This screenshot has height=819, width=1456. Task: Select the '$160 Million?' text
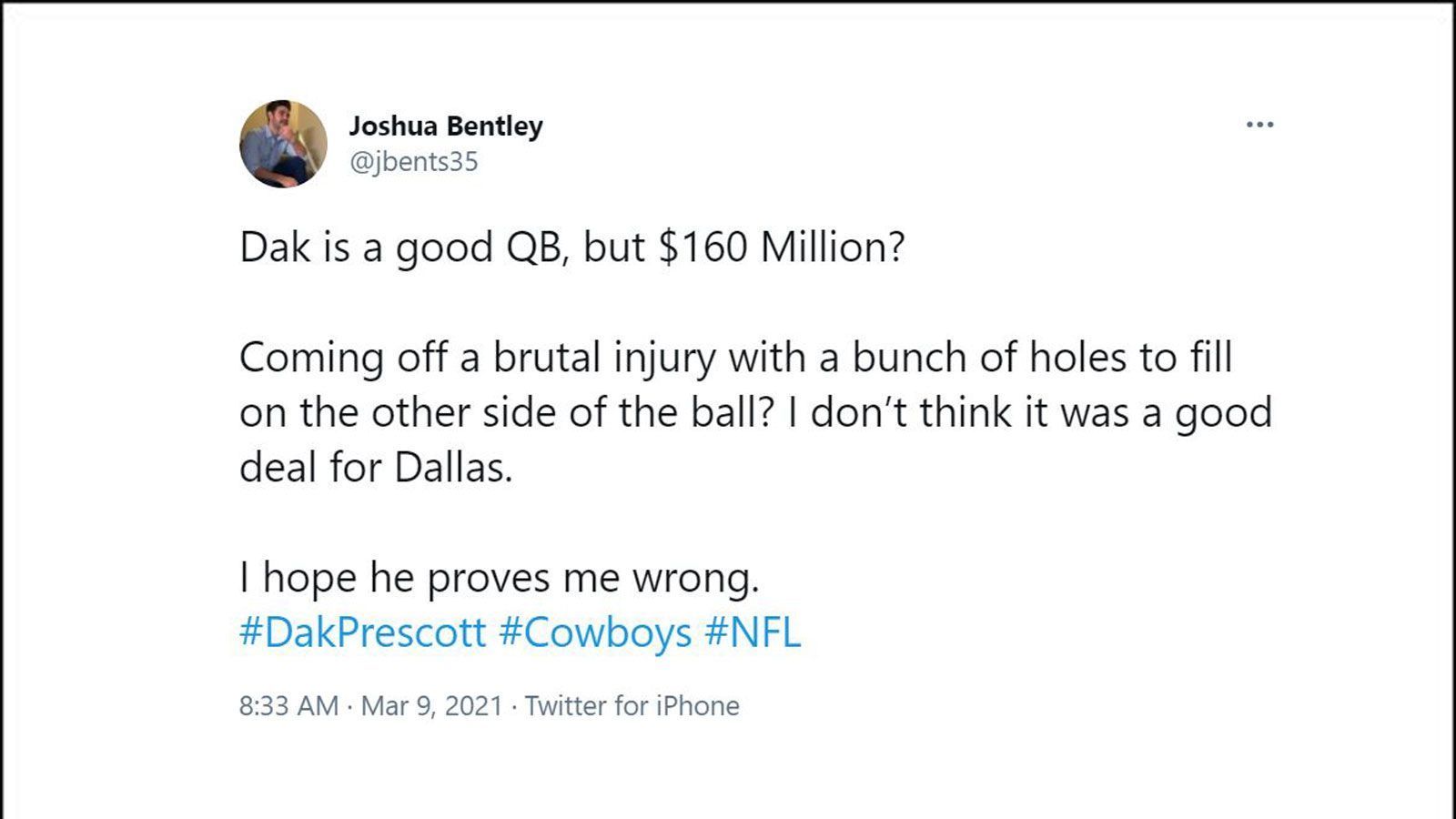tap(783, 247)
